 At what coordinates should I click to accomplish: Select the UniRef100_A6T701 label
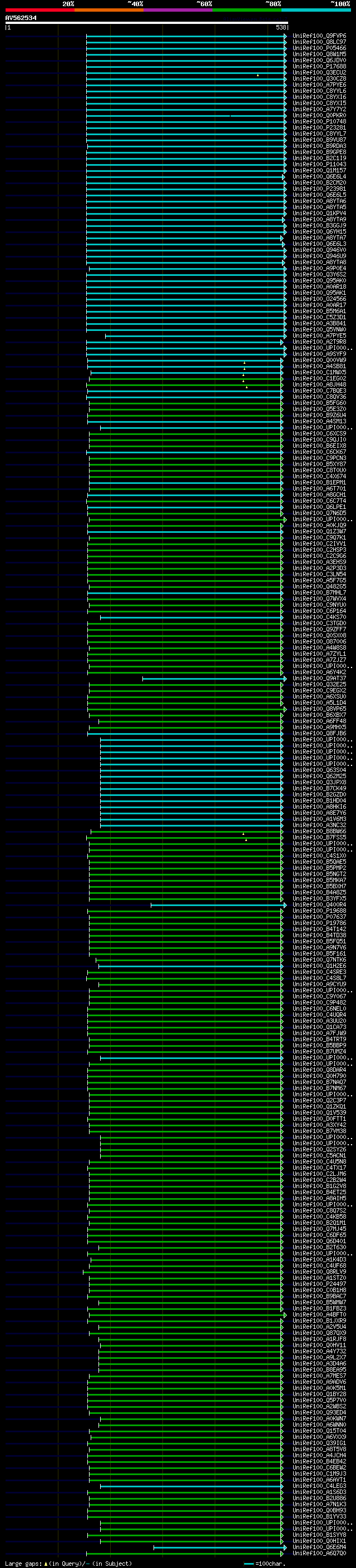click(319, 488)
